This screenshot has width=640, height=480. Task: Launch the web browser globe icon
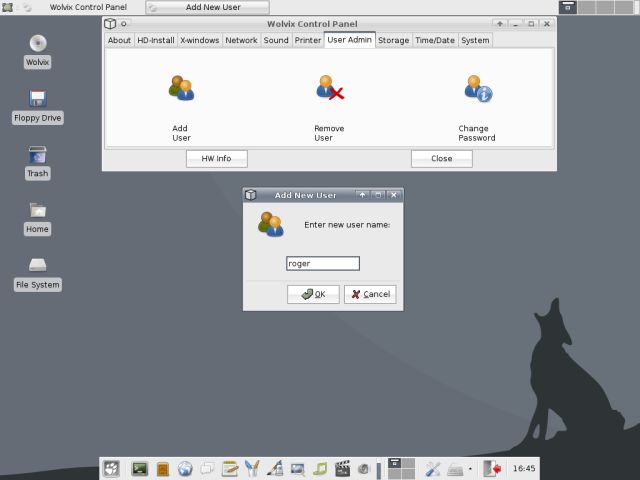click(x=185, y=469)
